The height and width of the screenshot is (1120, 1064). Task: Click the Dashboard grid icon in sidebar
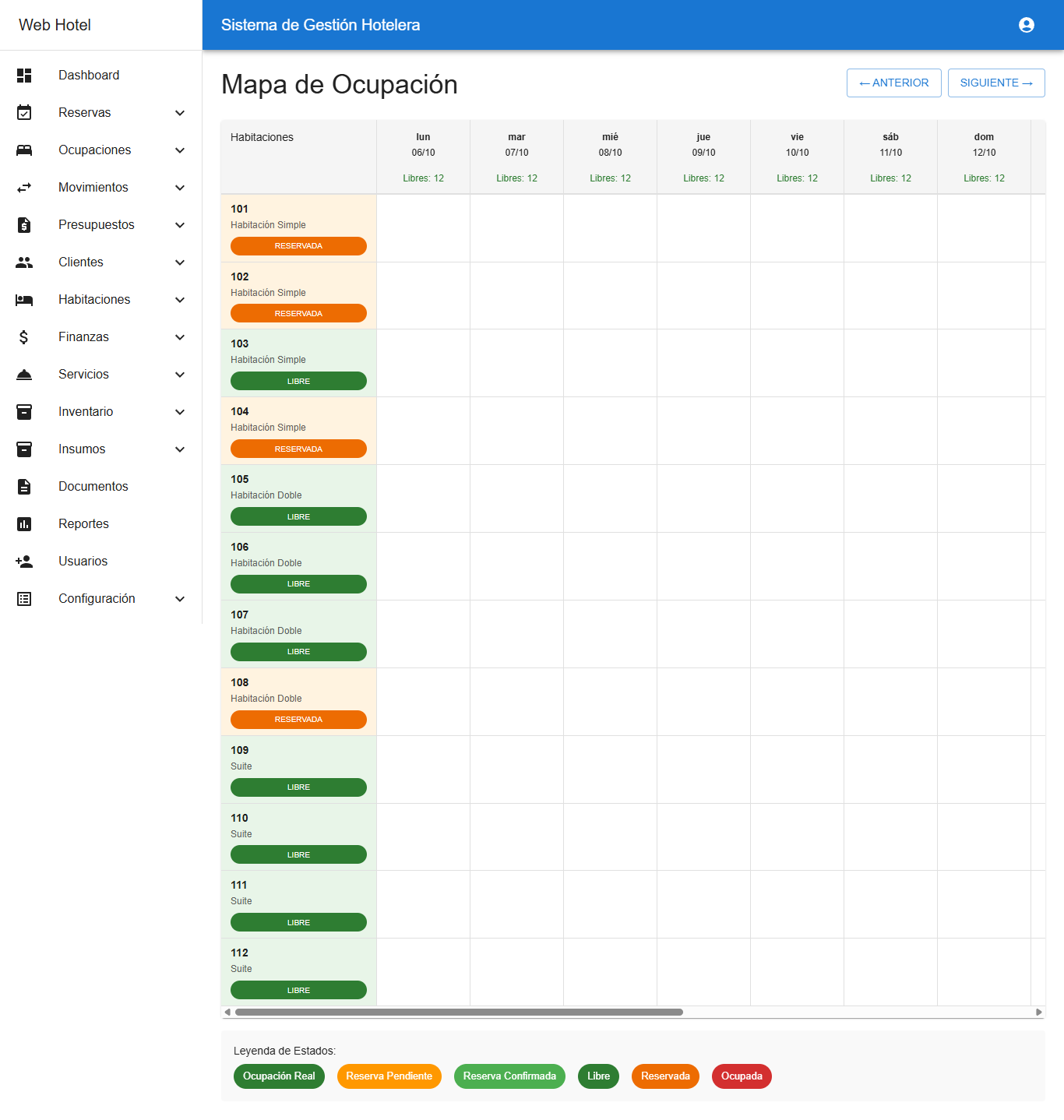tap(24, 76)
